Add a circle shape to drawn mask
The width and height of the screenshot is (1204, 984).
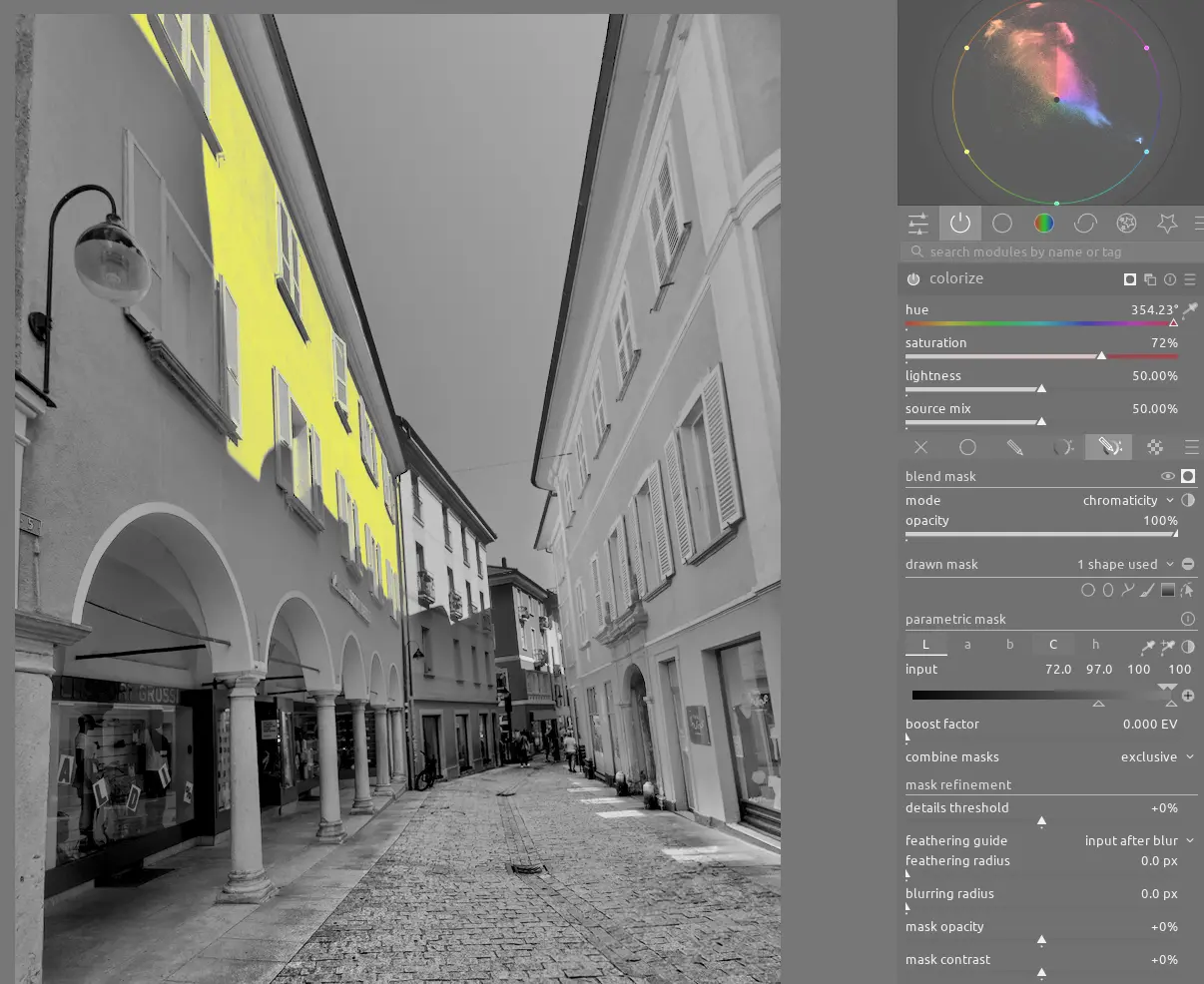pos(1088,591)
